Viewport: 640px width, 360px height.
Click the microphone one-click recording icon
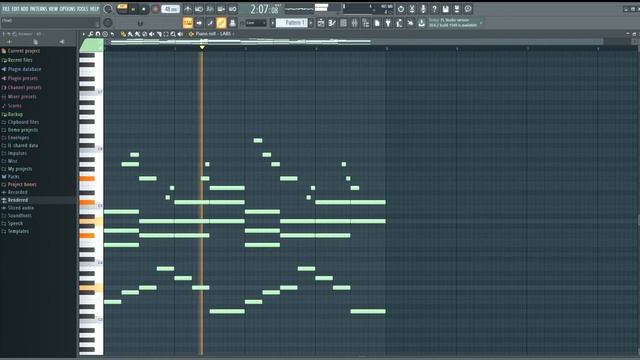click(423, 9)
